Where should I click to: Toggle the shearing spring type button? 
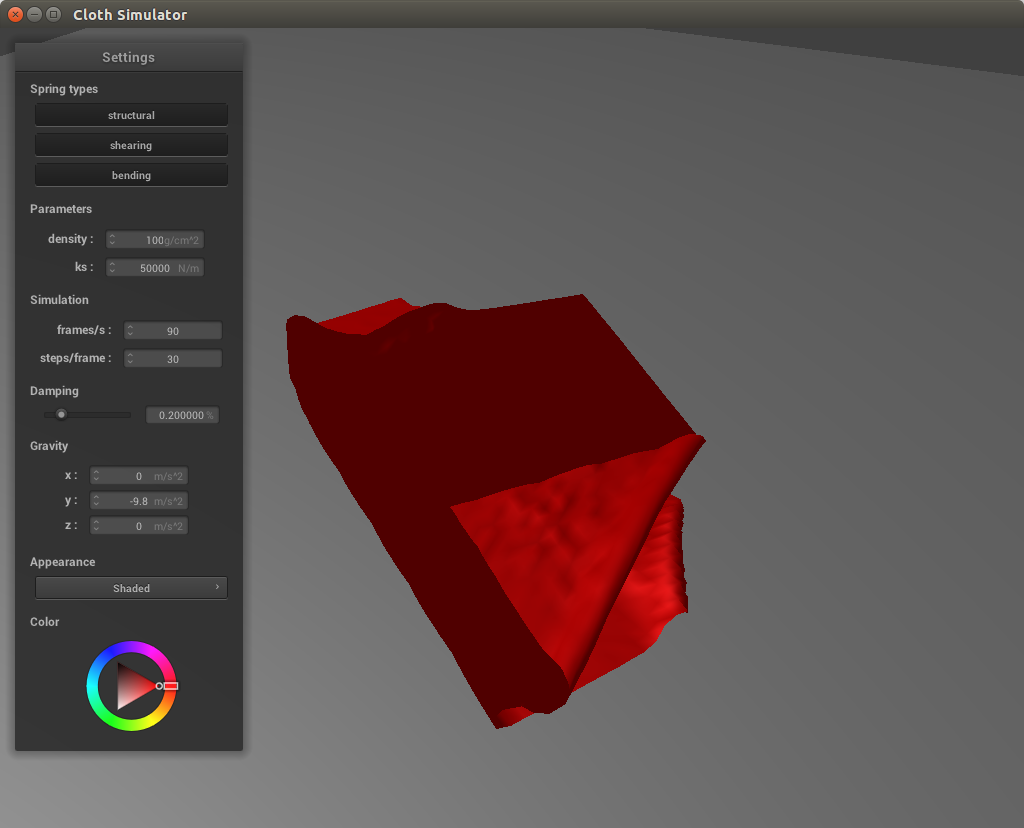[x=131, y=145]
